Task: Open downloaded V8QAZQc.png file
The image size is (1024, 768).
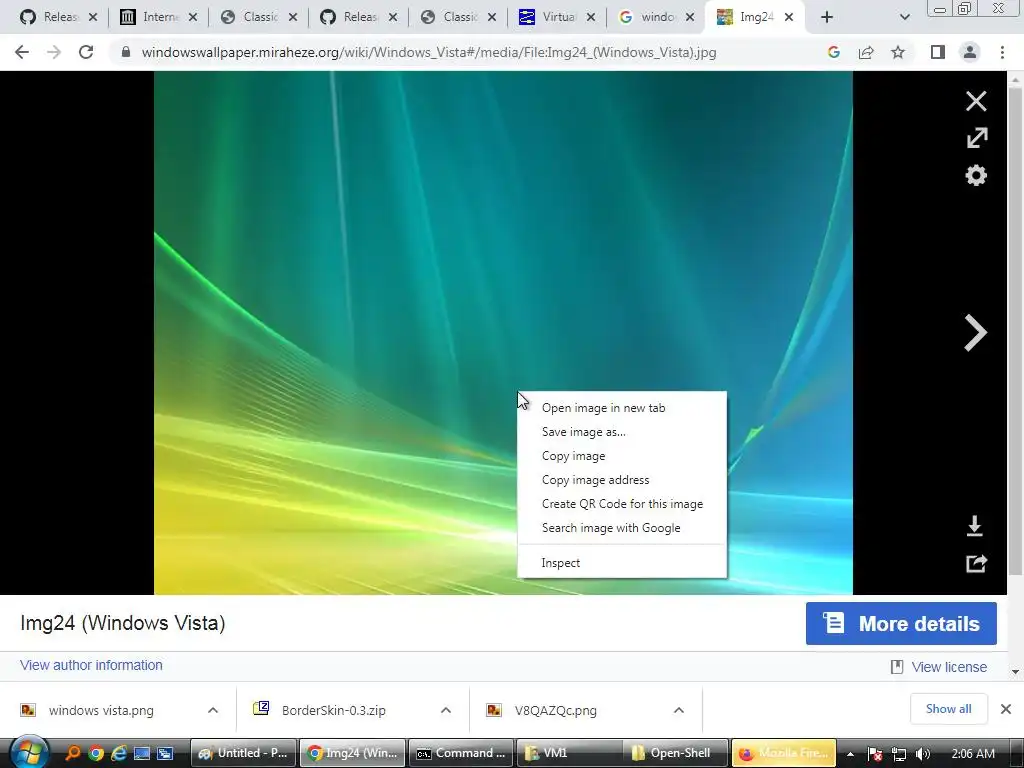Action: tap(555, 711)
